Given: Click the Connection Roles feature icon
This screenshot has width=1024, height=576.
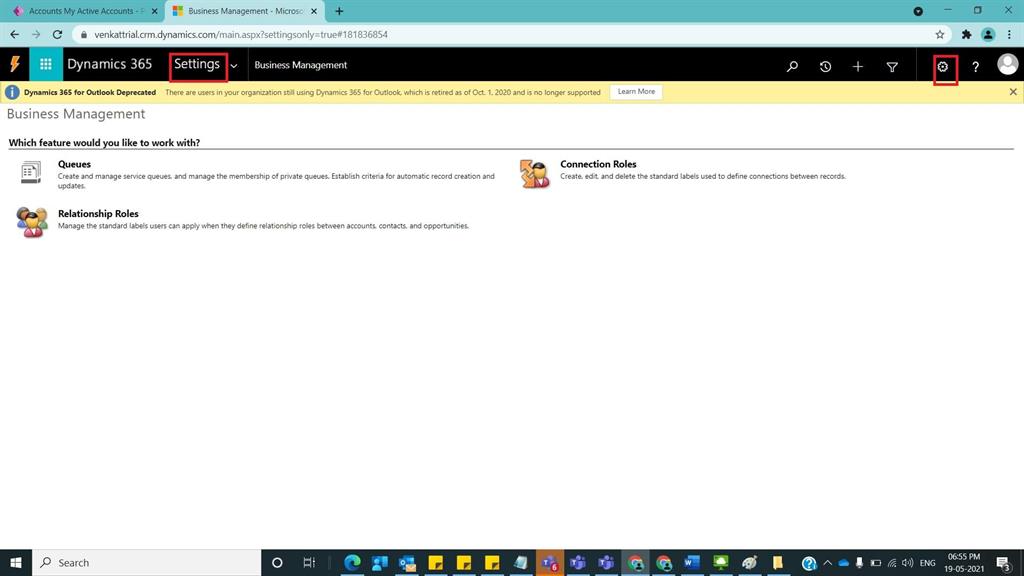Looking at the screenshot, I should point(534,173).
